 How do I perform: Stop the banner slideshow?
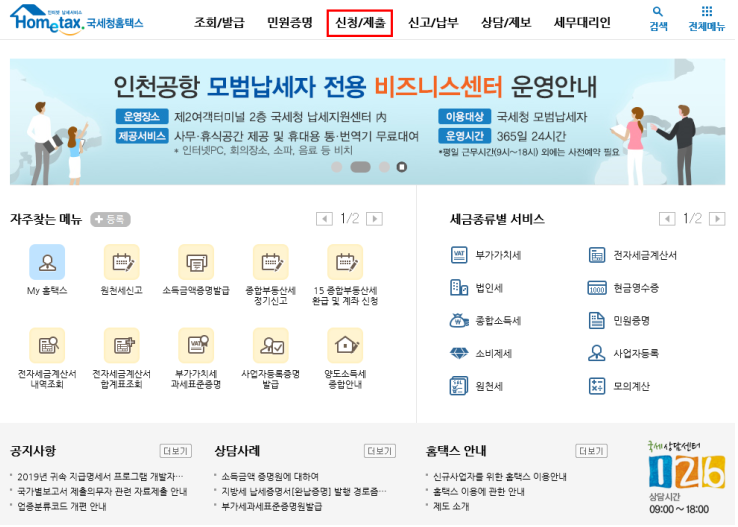click(x=401, y=167)
